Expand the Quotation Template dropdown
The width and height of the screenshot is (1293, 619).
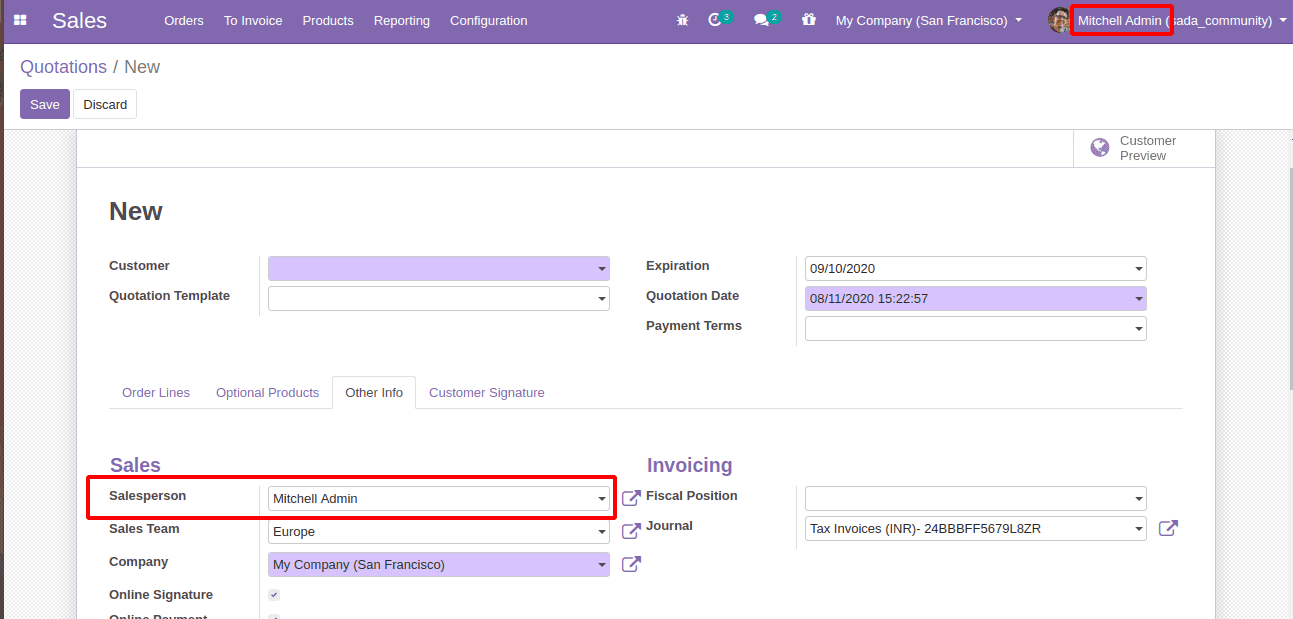point(602,299)
